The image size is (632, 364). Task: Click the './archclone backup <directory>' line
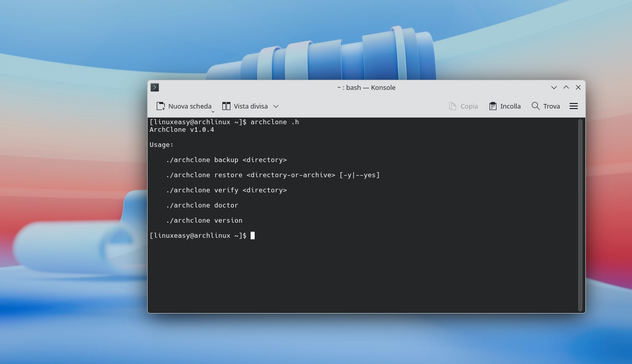226,160
